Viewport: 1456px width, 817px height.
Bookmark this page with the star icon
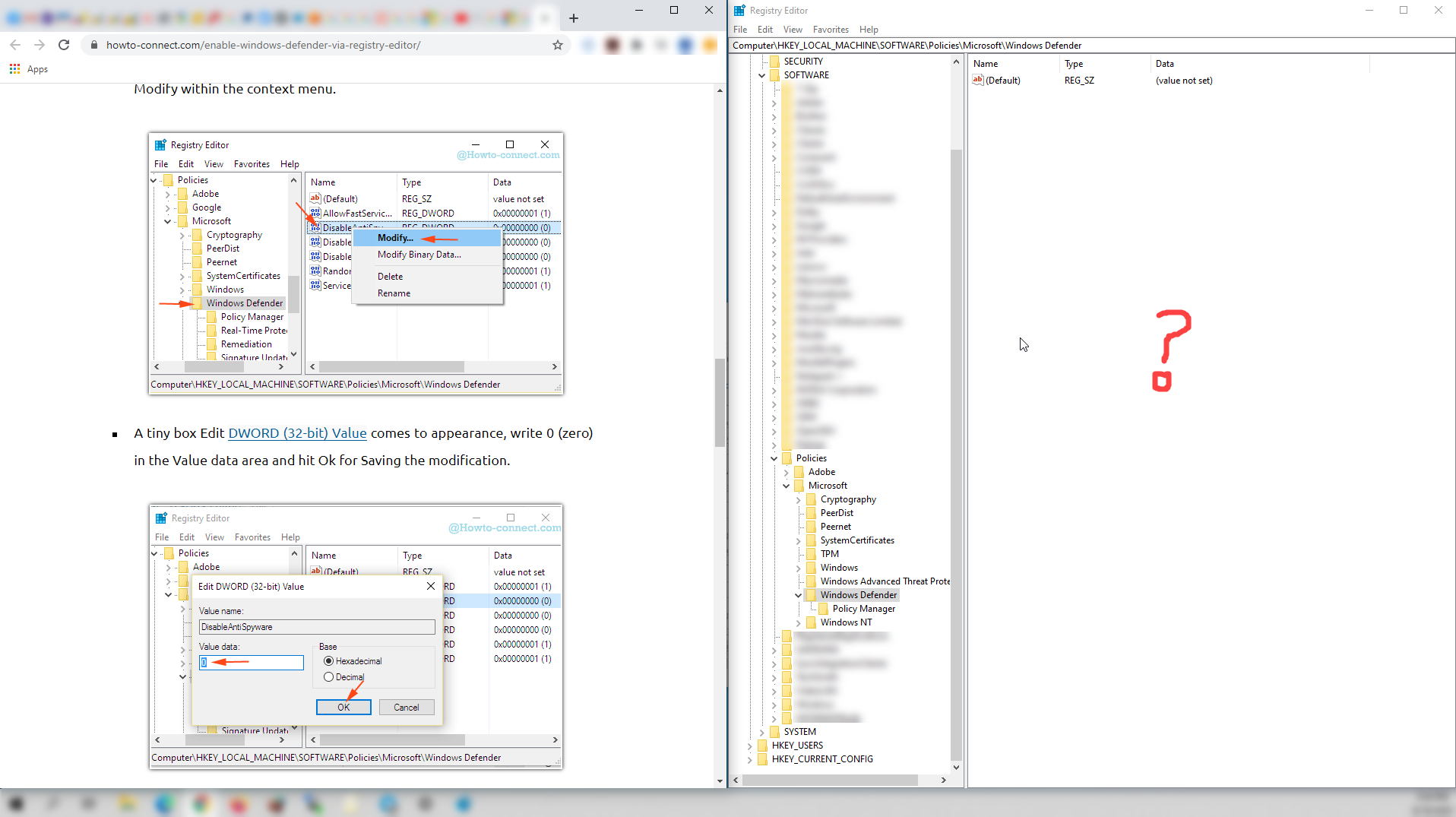point(558,45)
